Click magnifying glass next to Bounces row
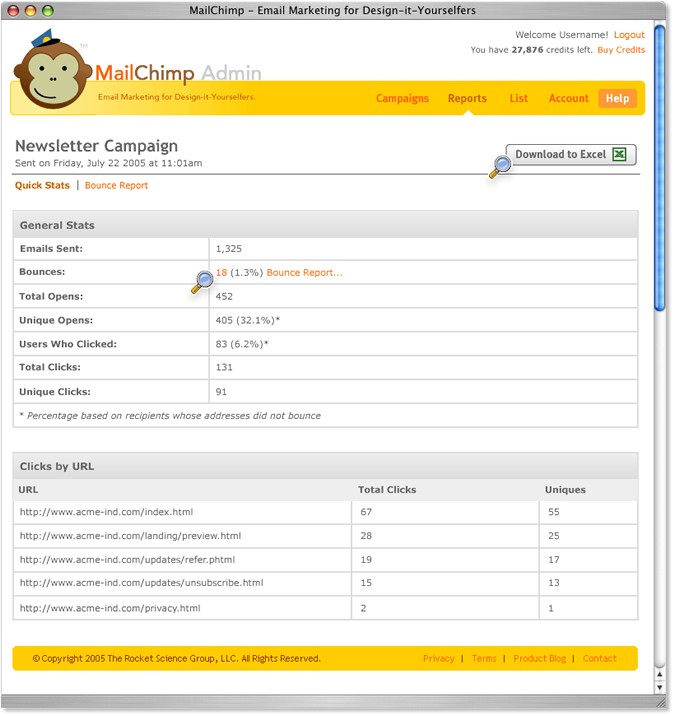675x716 pixels. tap(202, 282)
